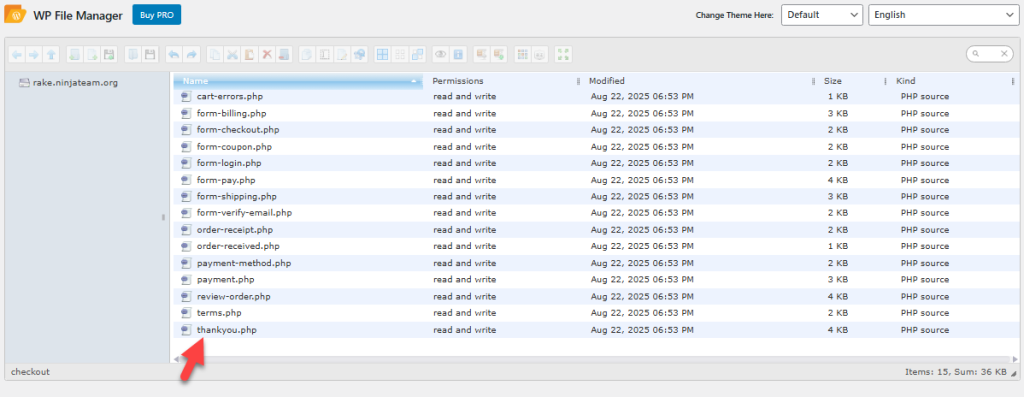Select the terms.php file
Screen dimensions: 1024x397
pos(595,313)
